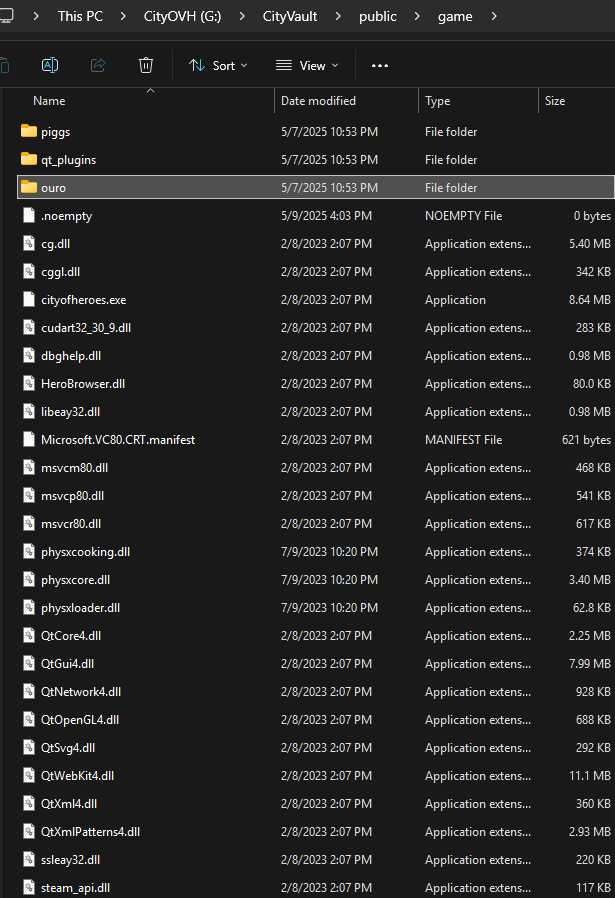Sort files by the Date modified column header
This screenshot has width=615, height=898.
(320, 101)
